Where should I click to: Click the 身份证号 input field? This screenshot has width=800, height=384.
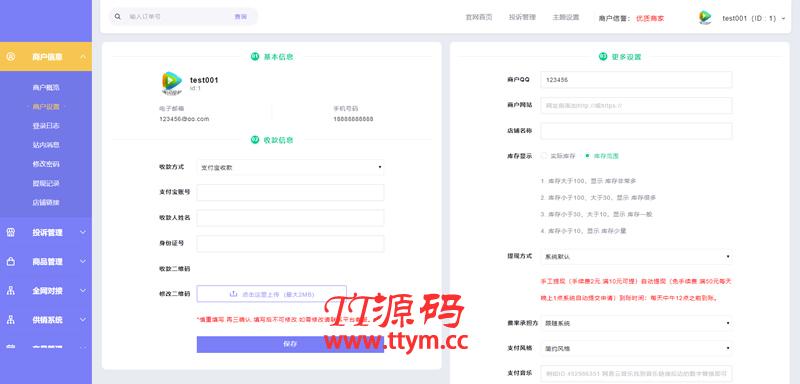pos(290,243)
